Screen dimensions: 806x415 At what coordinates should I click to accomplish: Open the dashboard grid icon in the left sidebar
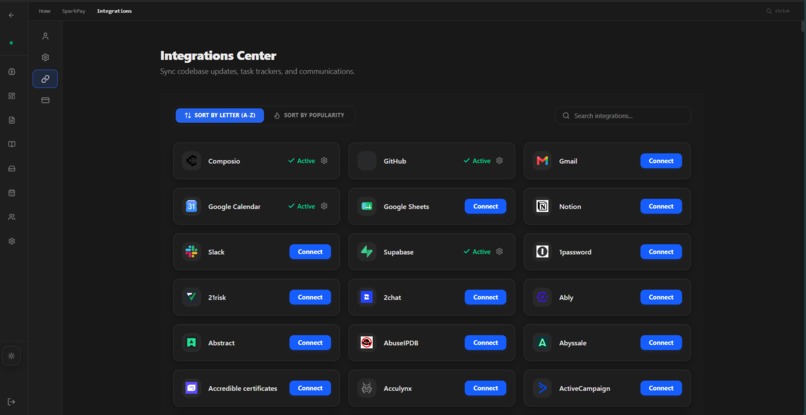[x=12, y=96]
